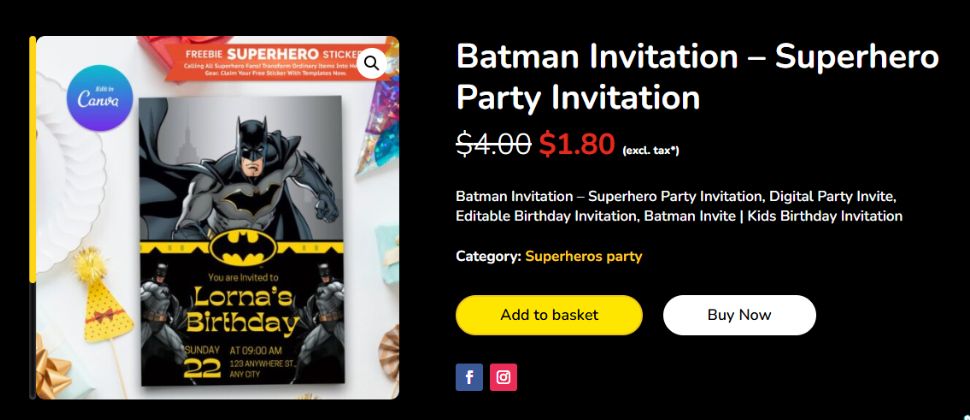Open the Facebook share icon
Viewport: 970px width, 420px height.
click(469, 377)
